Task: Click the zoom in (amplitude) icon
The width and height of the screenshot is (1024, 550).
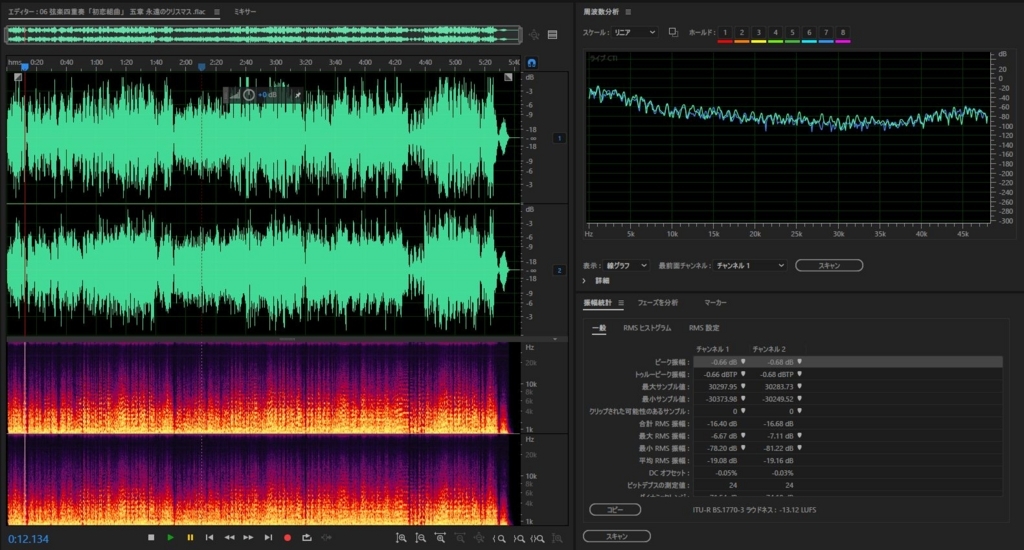Action: point(401,538)
